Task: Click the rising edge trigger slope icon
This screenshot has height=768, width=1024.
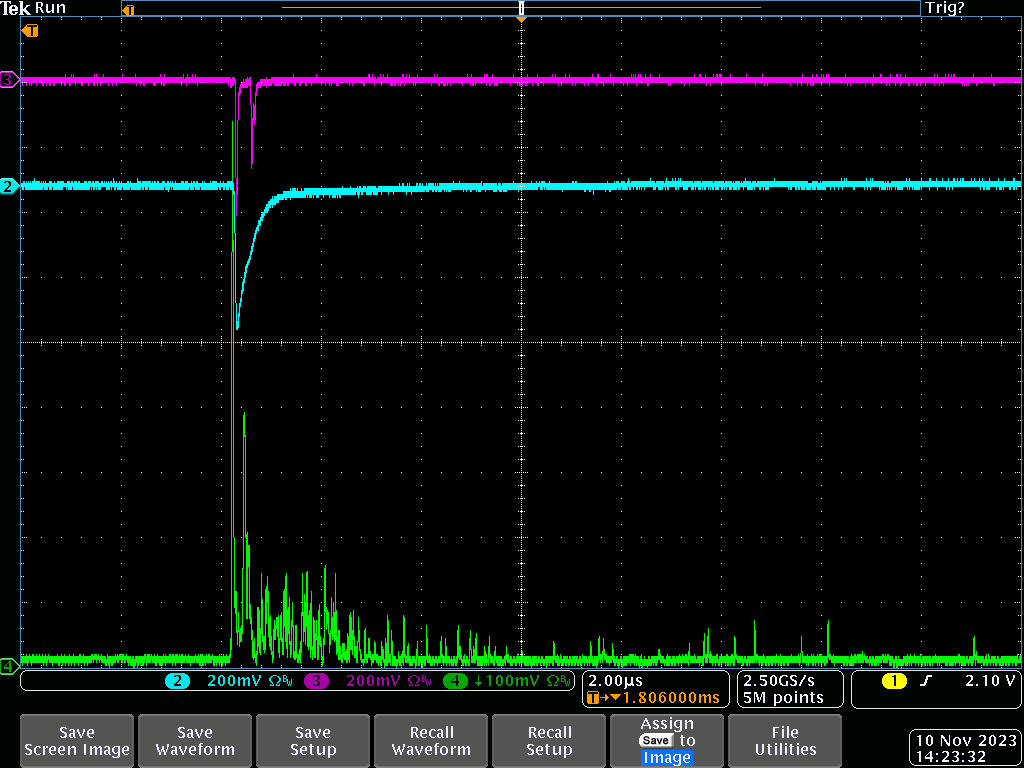Action: click(925, 681)
